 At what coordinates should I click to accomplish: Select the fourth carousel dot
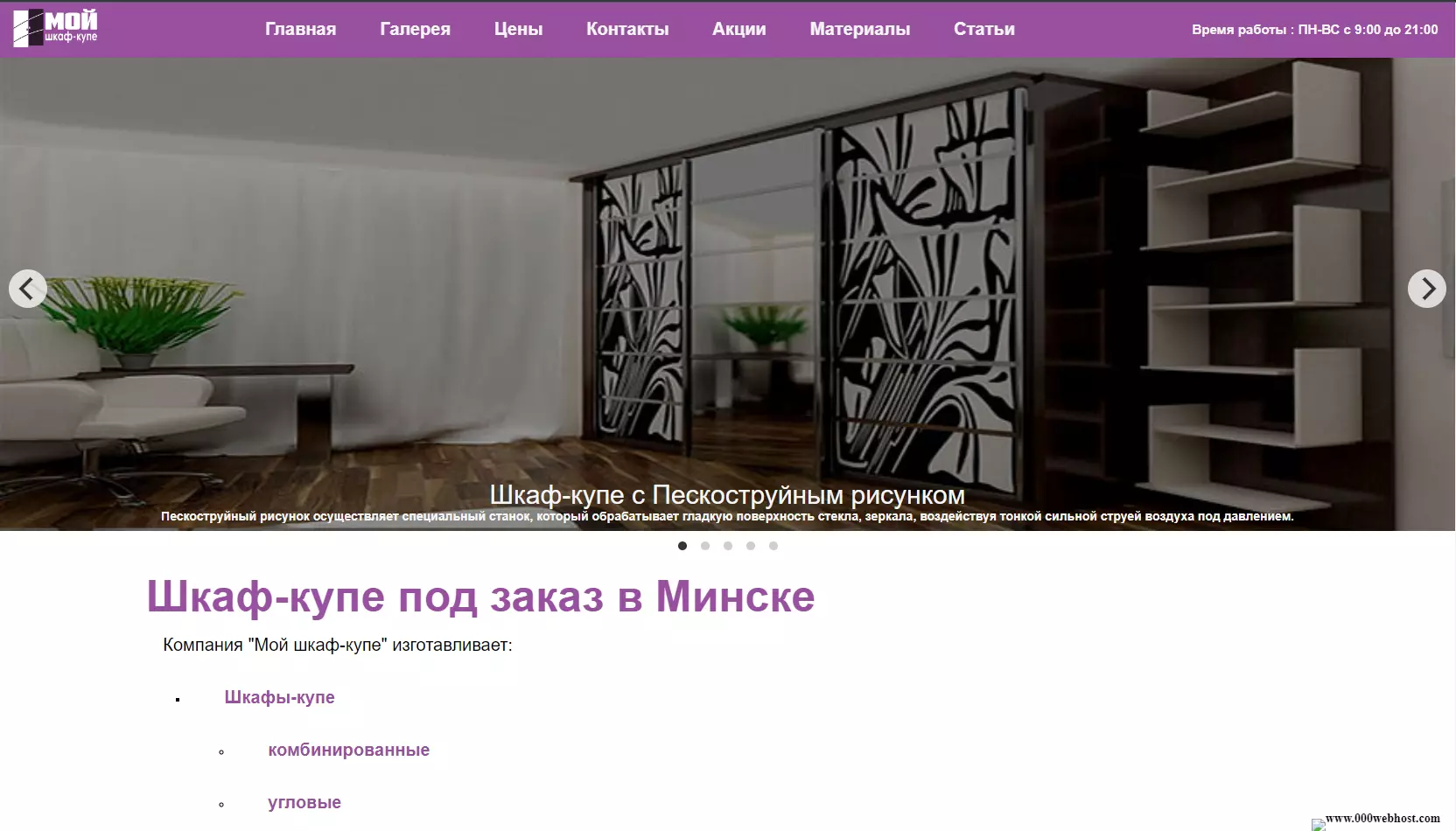[751, 545]
